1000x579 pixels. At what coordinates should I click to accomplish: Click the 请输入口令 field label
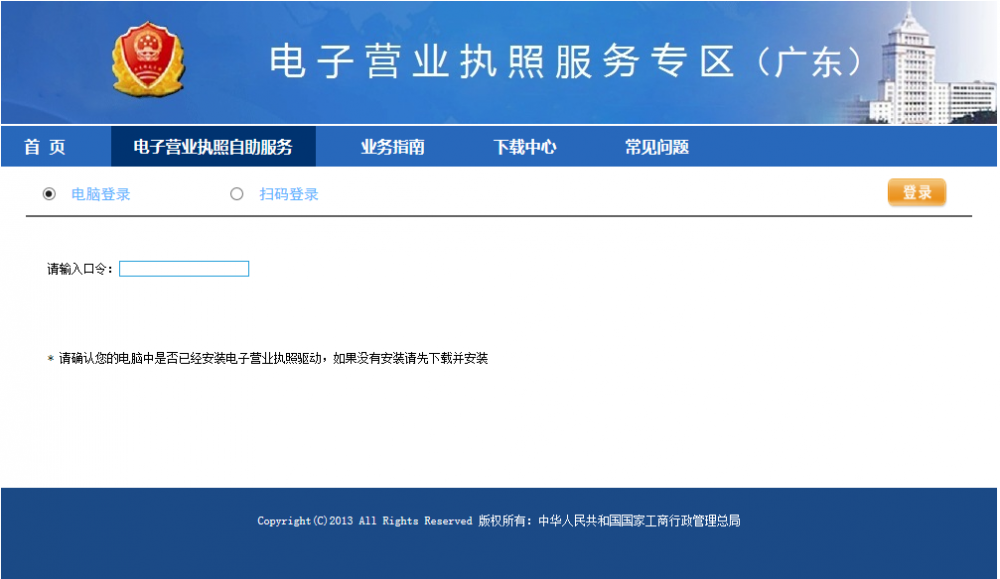80,269
